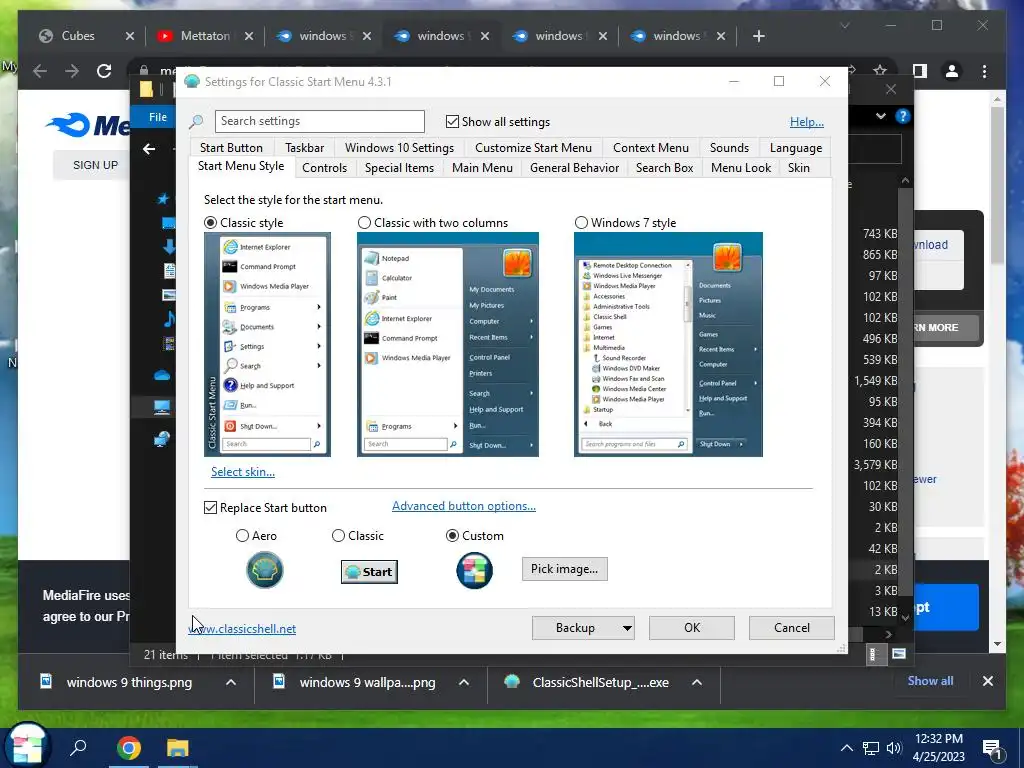This screenshot has width=1024, height=768.
Task: Open the Start Button tab
Action: (x=231, y=148)
